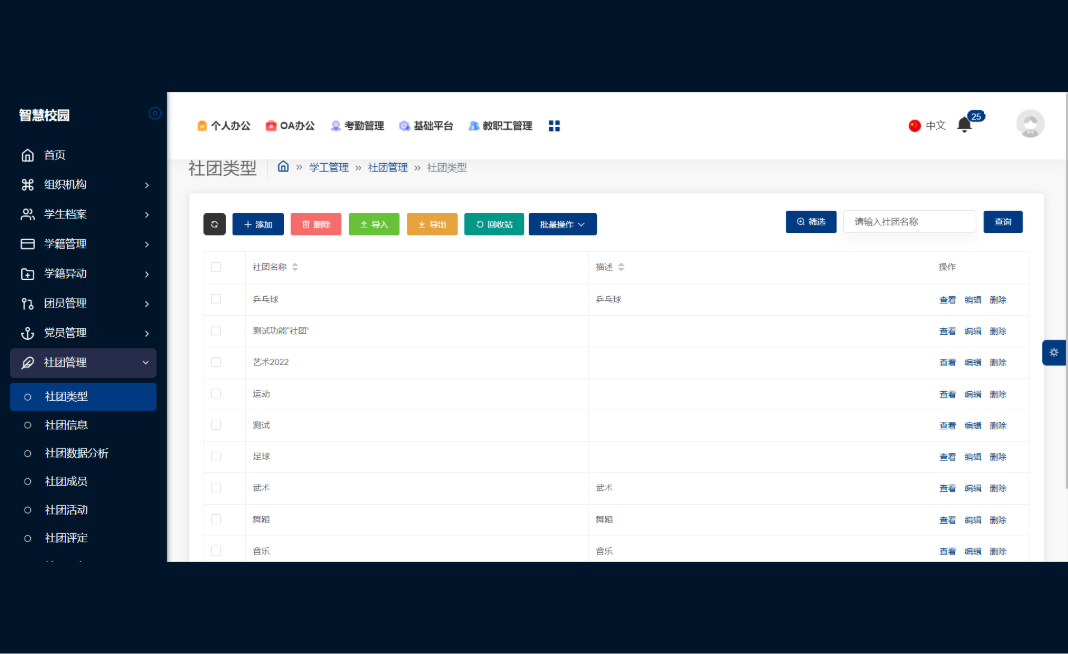Screen dimensions: 1068x654
Task: Check the 艺术2022 row checkbox
Action: point(216,362)
